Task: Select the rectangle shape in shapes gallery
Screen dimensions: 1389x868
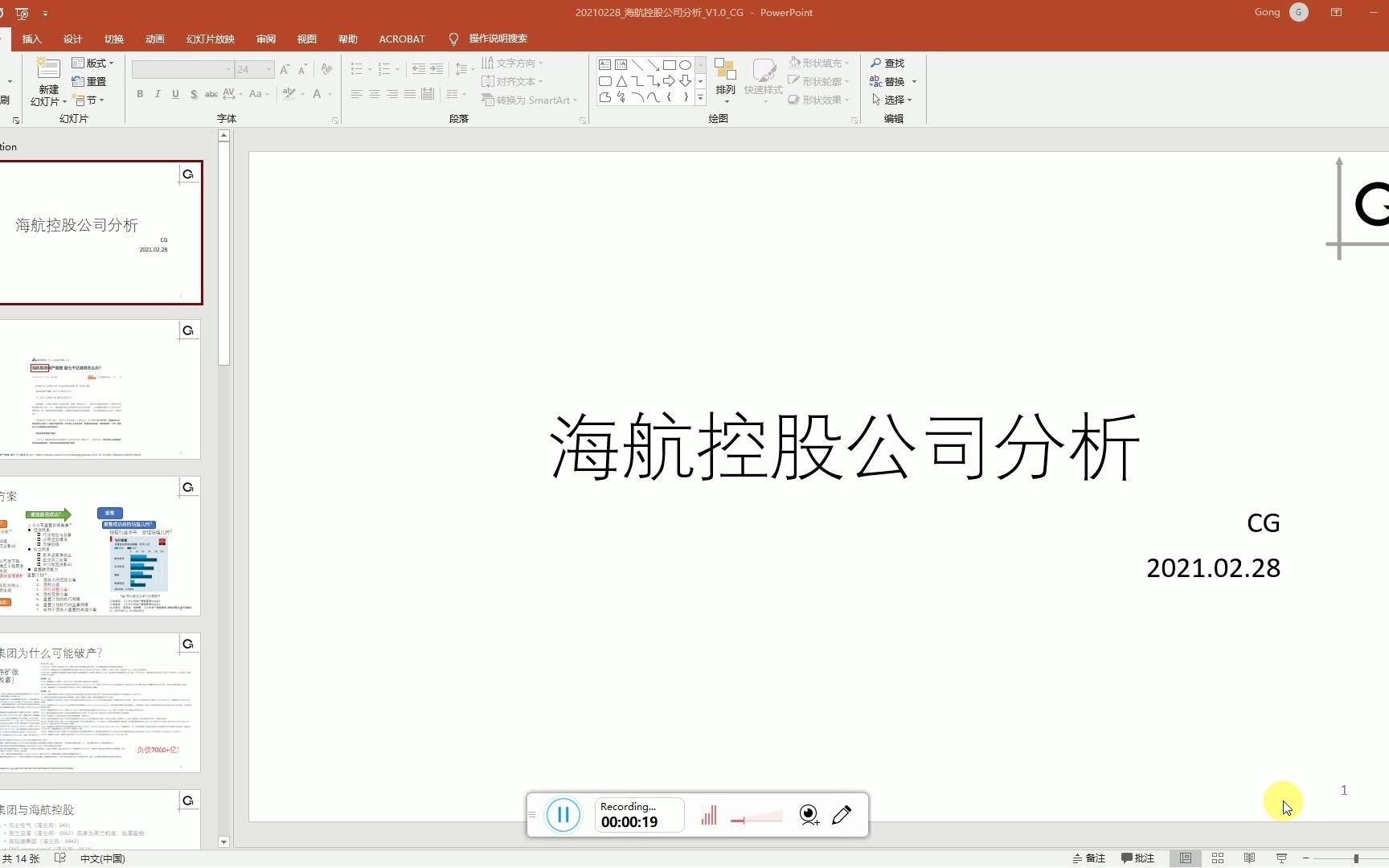Action: coord(669,65)
